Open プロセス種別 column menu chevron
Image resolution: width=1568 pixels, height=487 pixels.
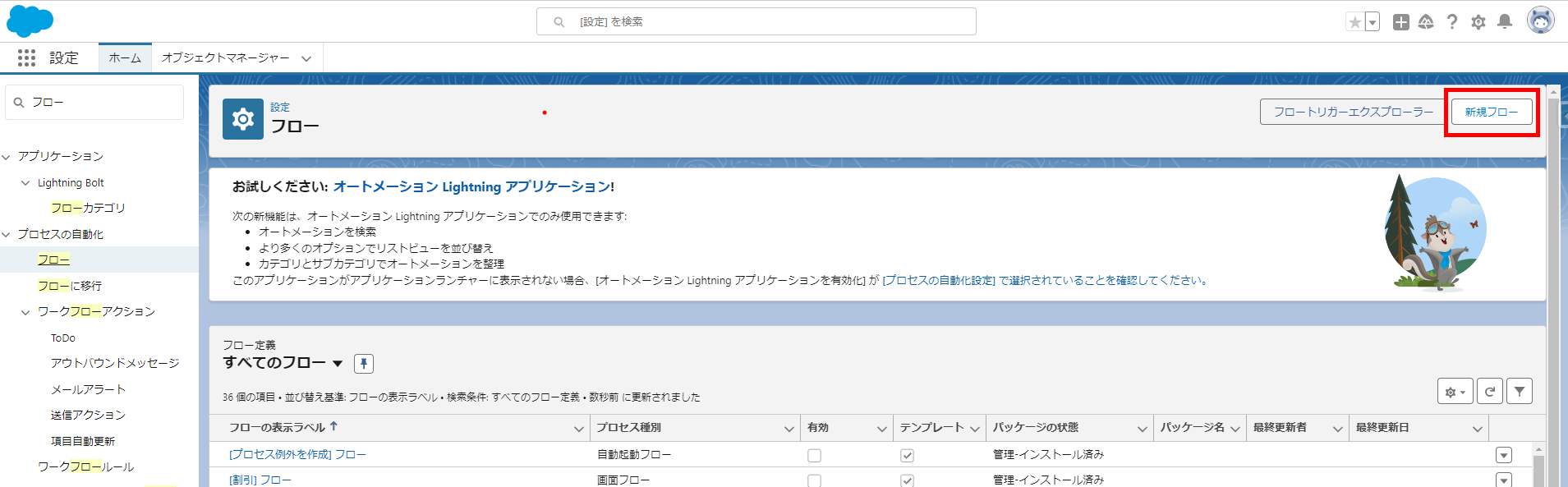(789, 429)
